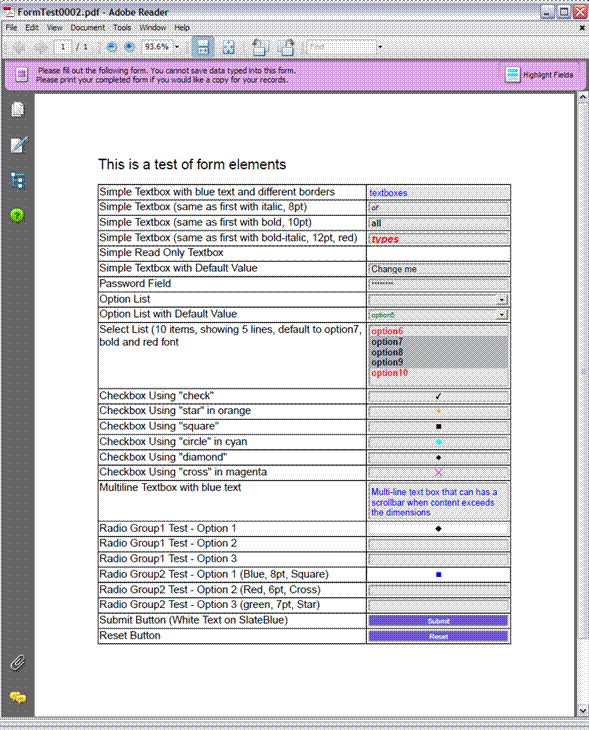
Task: Expand the empty Option List dropdown
Action: [502, 300]
